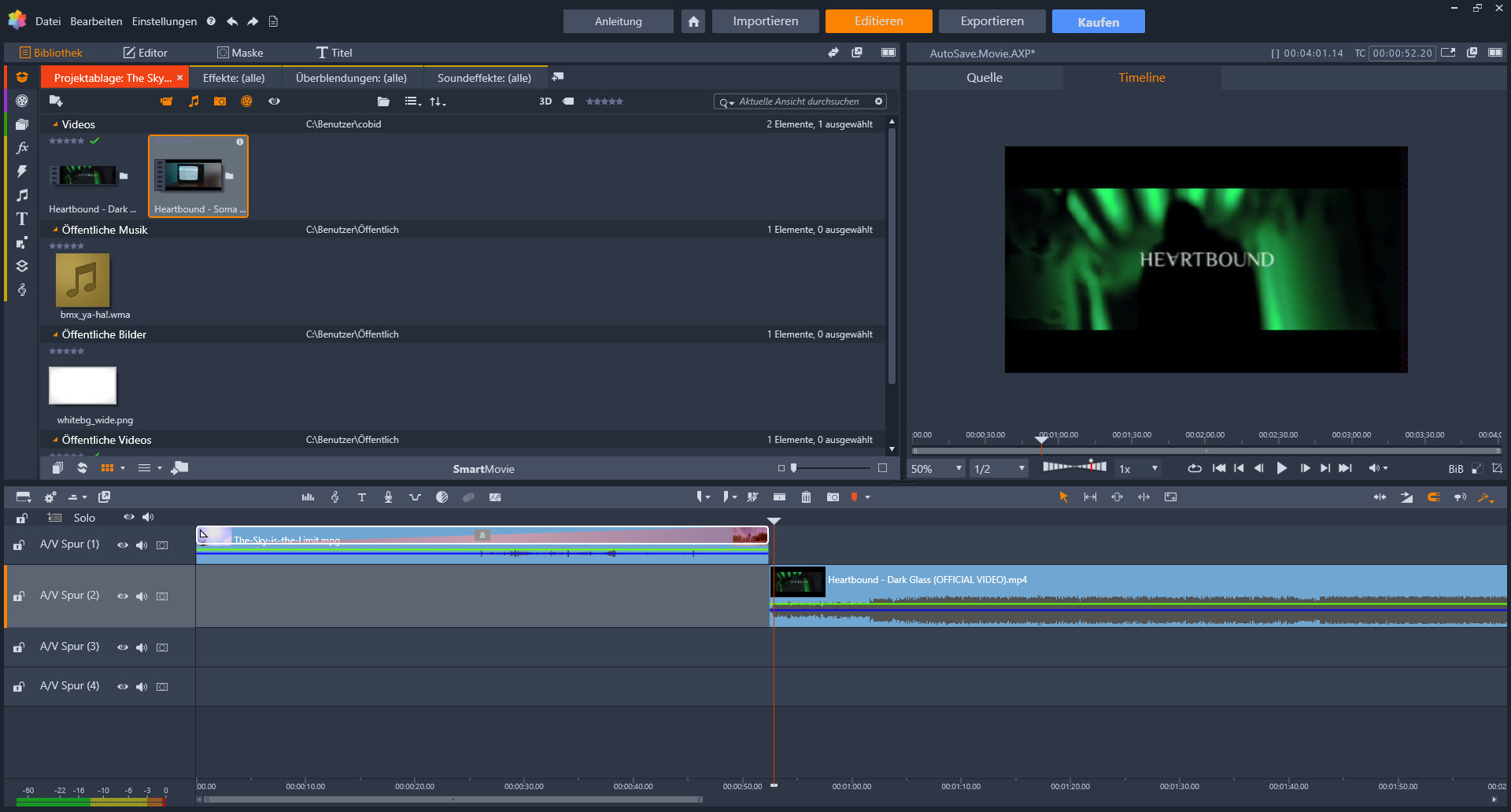
Task: Click the snapshot camera icon in the timeline toolbar
Action: point(833,496)
